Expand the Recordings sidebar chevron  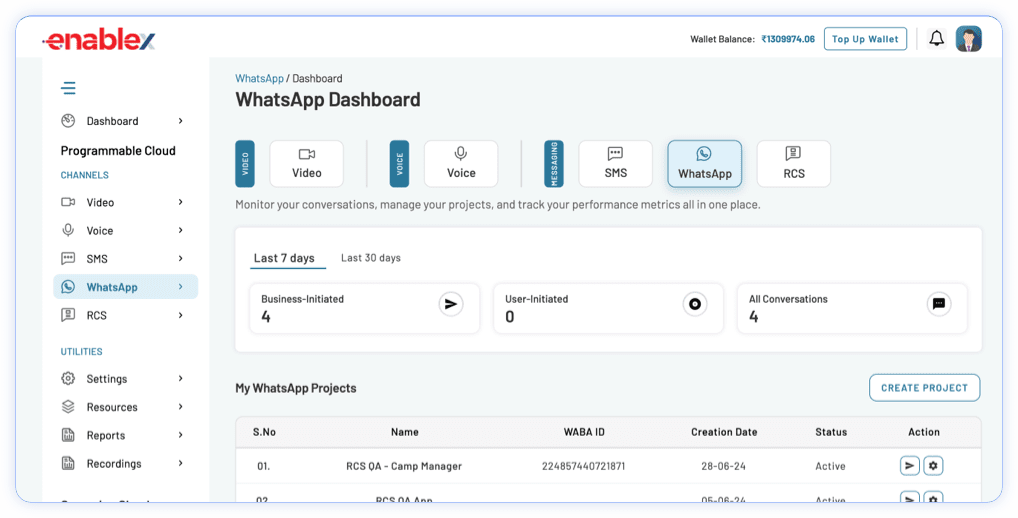click(x=180, y=463)
